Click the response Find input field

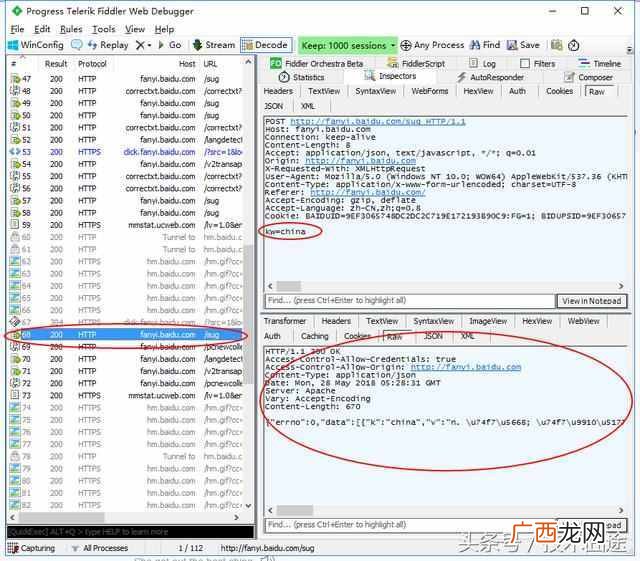coord(410,525)
